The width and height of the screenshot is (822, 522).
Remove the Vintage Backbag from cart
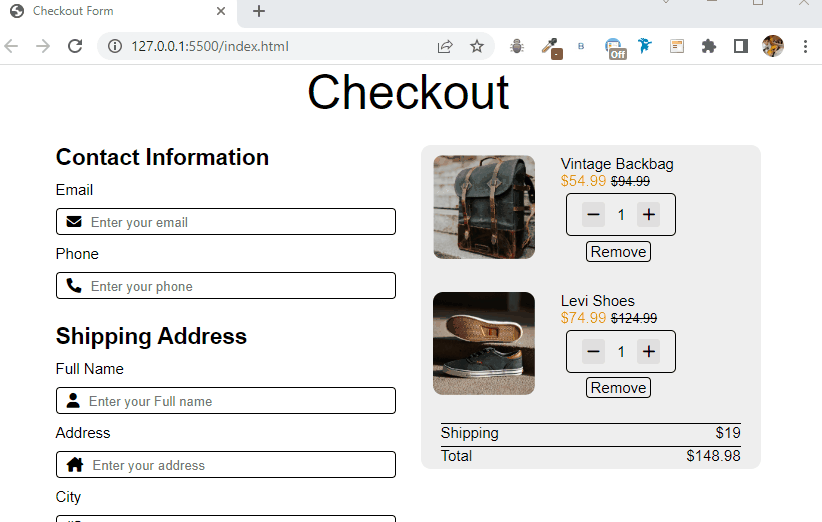[618, 252]
